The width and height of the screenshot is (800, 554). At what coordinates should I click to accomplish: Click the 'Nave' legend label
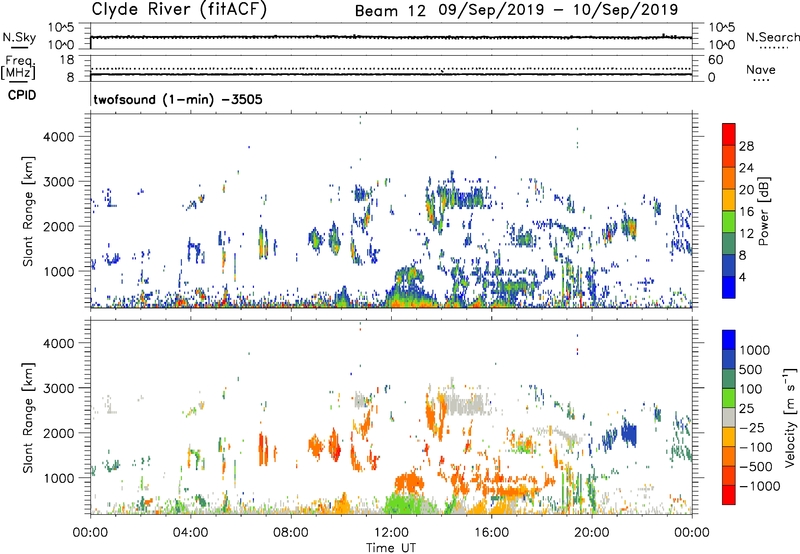[761, 69]
